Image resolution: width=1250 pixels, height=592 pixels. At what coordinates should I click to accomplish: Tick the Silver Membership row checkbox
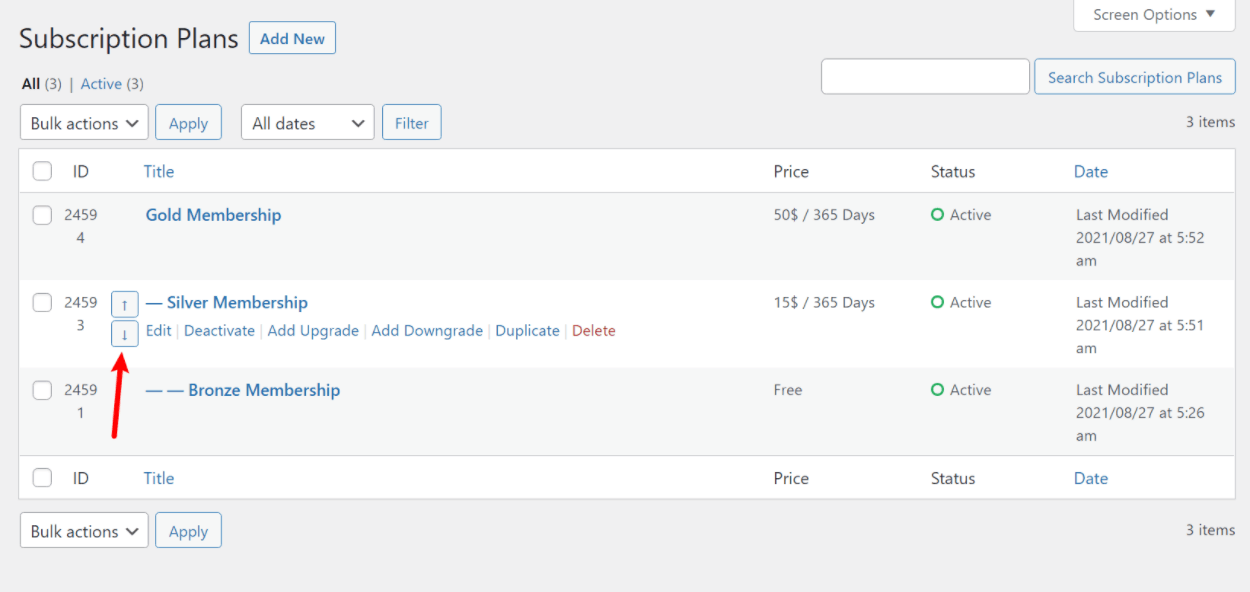tap(42, 303)
